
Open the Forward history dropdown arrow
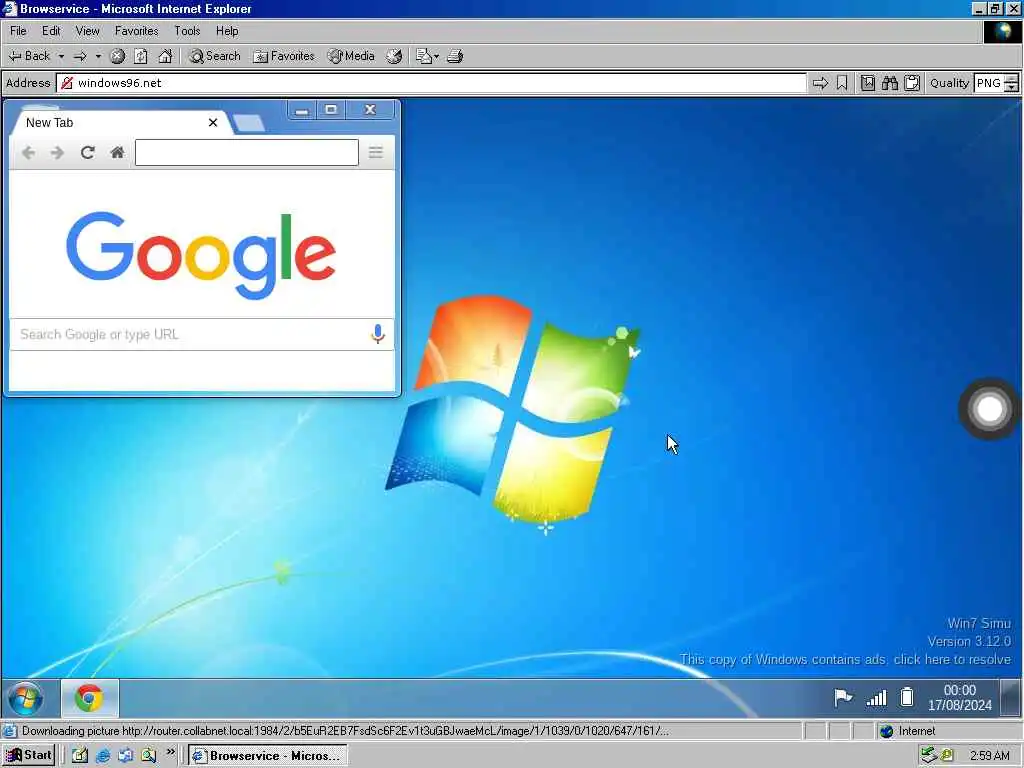(98, 56)
